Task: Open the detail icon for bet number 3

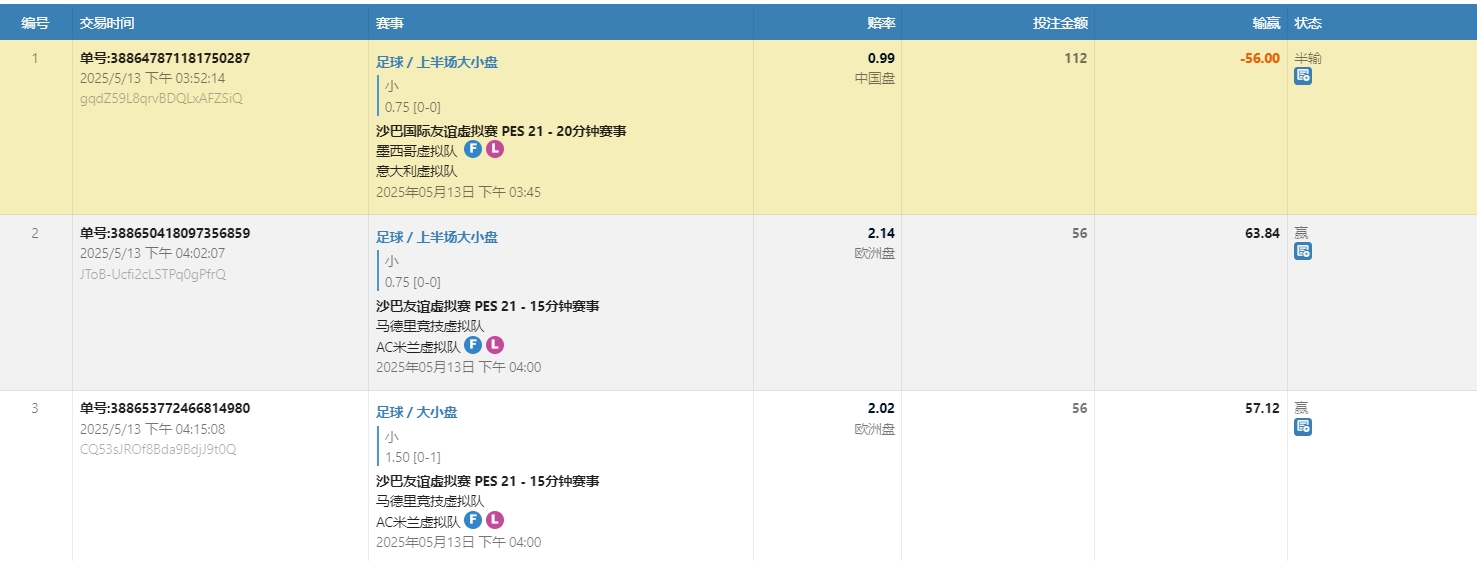Action: point(1302,427)
